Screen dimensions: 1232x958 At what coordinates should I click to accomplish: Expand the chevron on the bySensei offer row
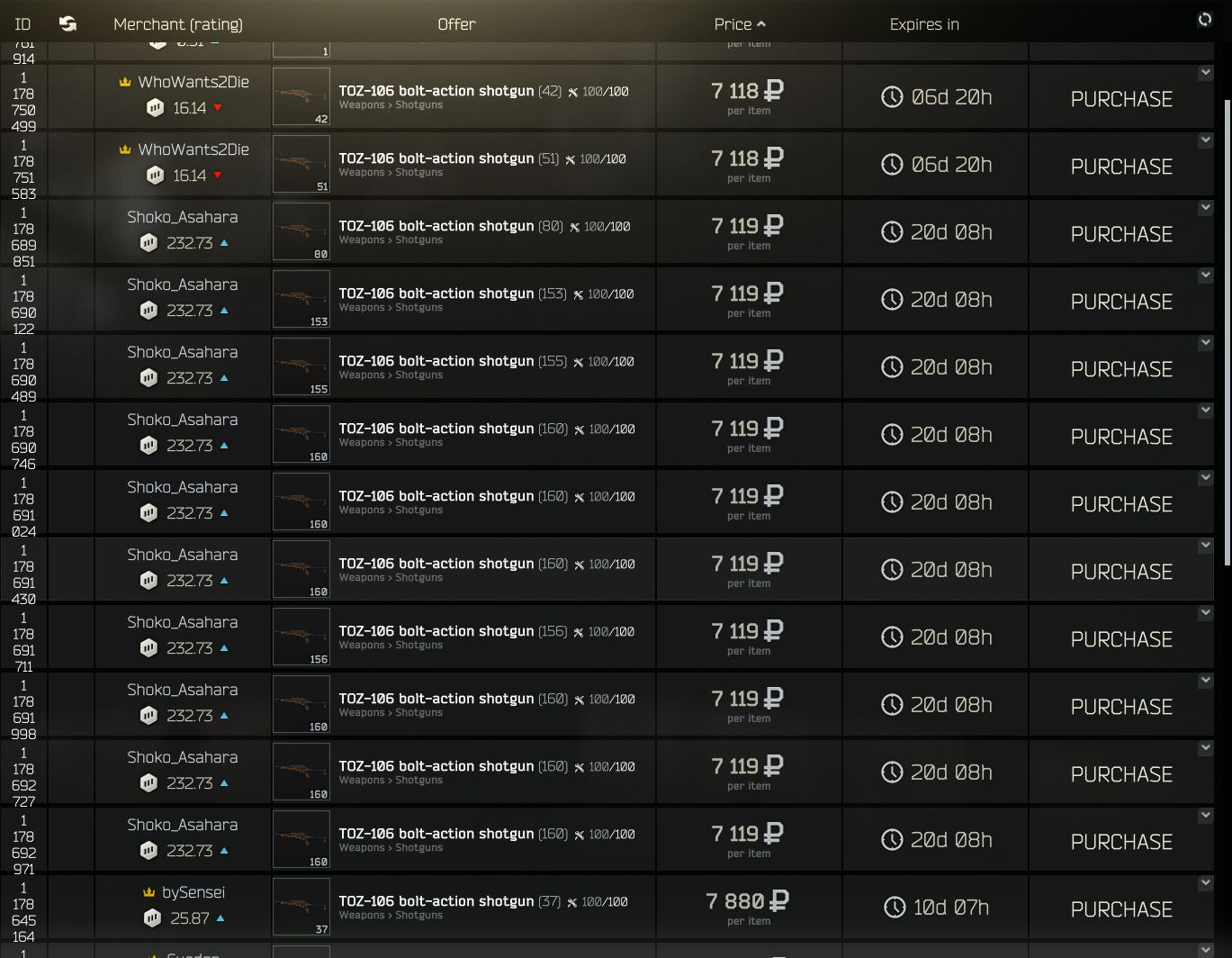tap(1205, 883)
